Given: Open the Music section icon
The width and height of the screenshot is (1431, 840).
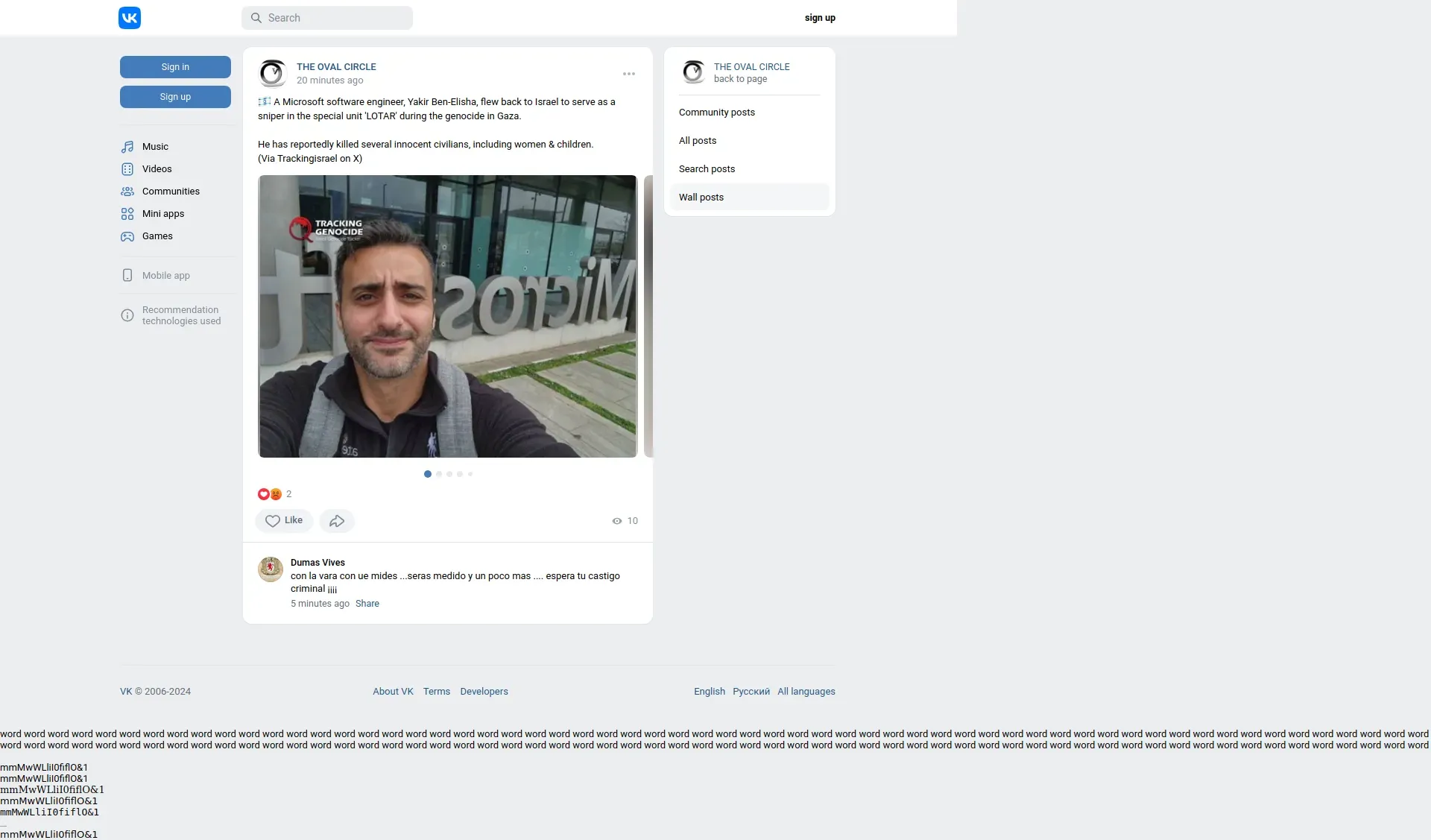Looking at the screenshot, I should click(x=127, y=147).
